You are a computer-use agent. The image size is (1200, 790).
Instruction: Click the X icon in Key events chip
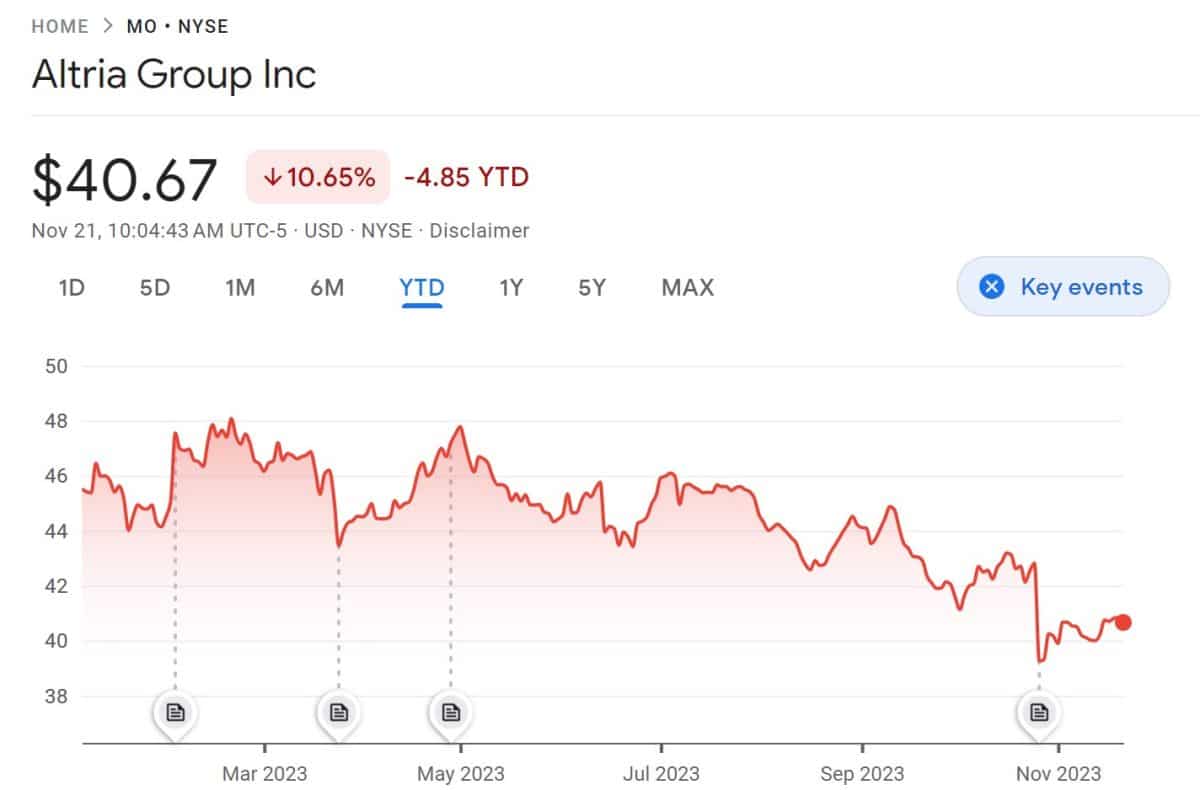tap(991, 287)
